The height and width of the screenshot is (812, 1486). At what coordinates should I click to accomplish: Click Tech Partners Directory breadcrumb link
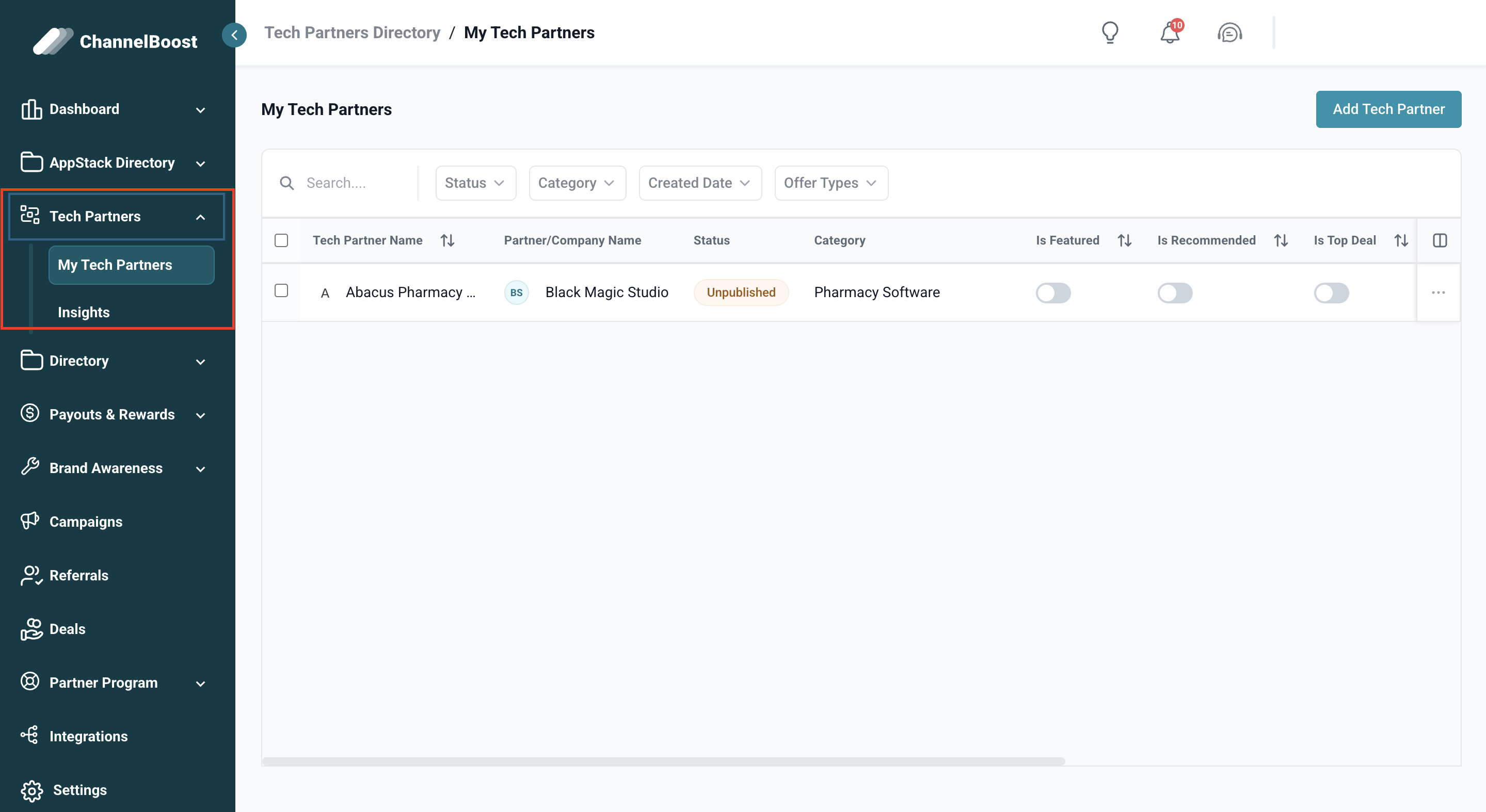352,33
